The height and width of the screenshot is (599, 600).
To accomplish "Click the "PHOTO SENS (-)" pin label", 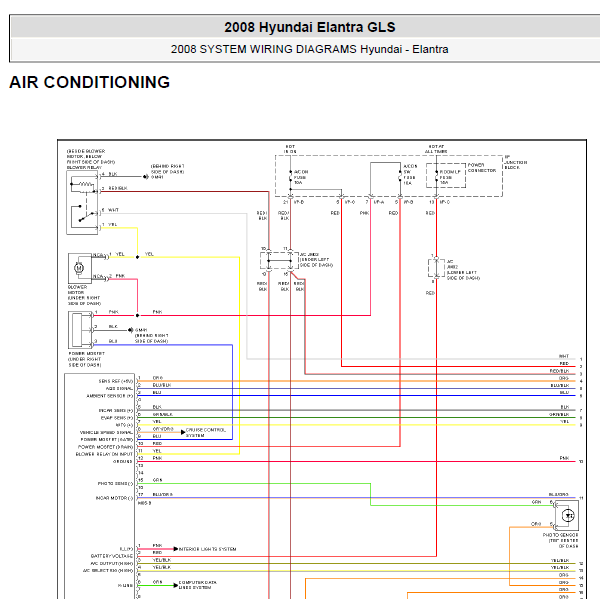I will coord(116,483).
